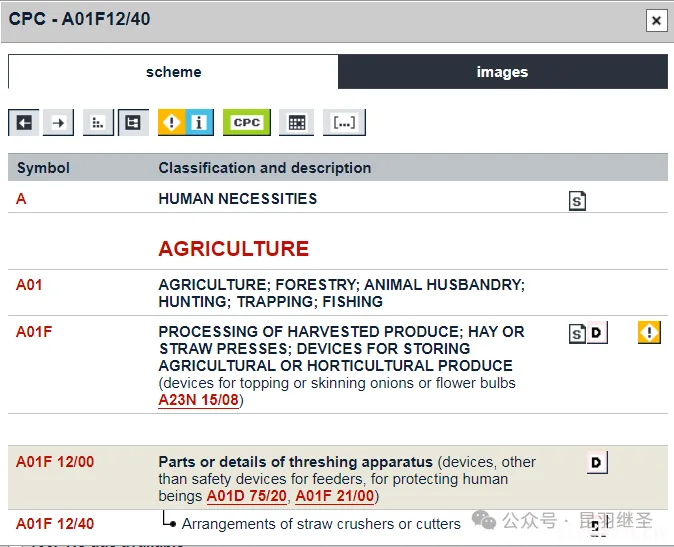Open the A23N 15/08 reference link
674x547 pixels.
pos(198,400)
